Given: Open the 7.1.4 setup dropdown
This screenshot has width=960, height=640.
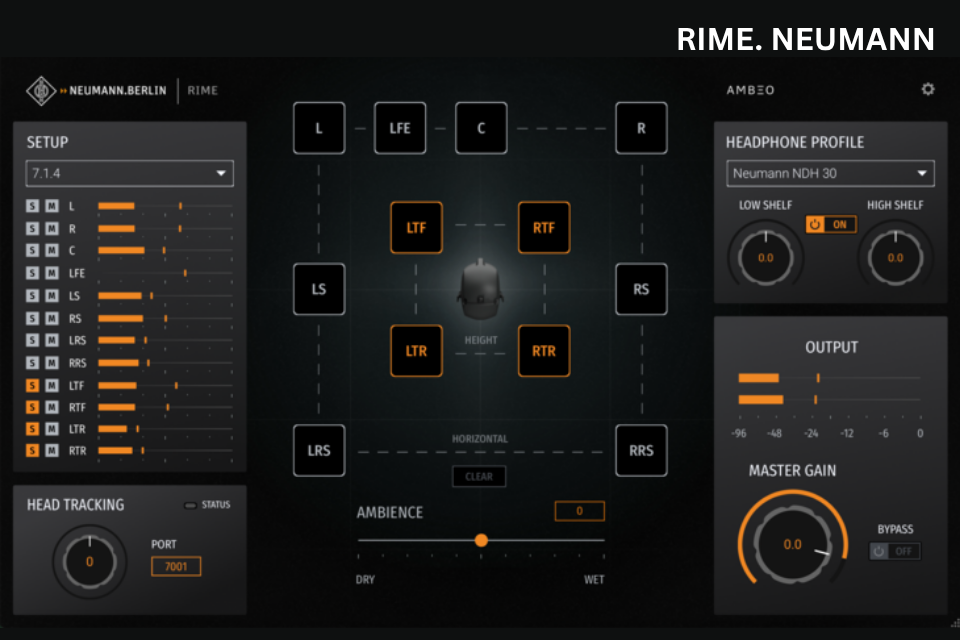Looking at the screenshot, I should tap(129, 173).
